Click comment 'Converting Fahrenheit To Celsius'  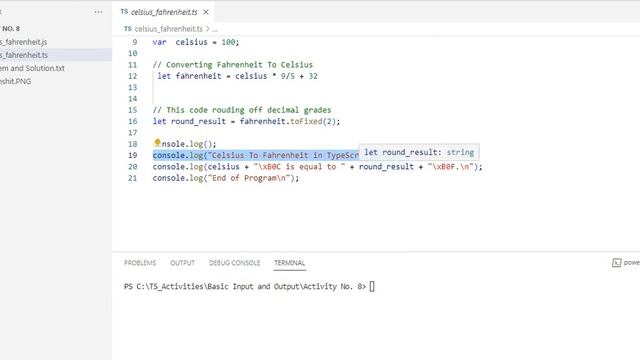coord(233,65)
